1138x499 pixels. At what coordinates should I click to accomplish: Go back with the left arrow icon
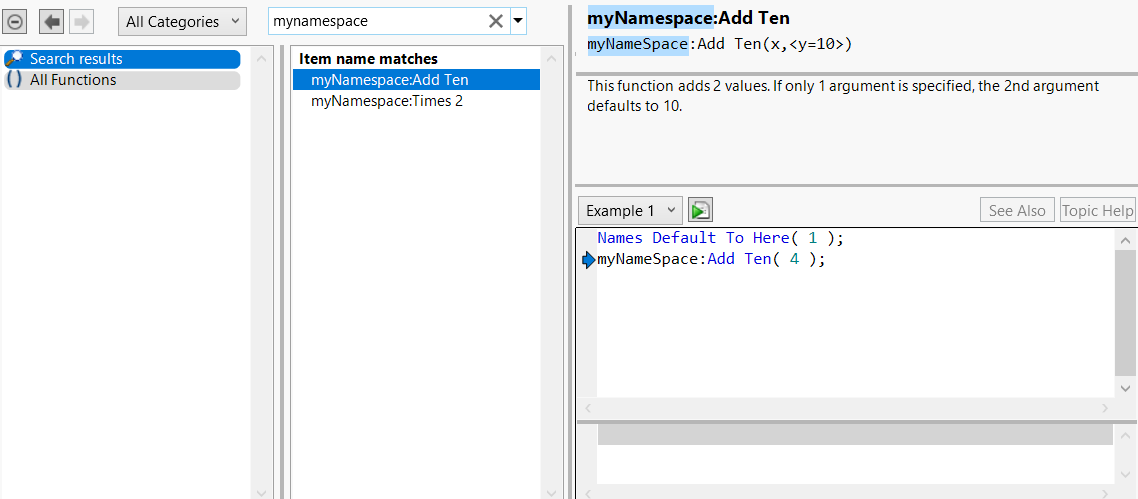tap(52, 21)
